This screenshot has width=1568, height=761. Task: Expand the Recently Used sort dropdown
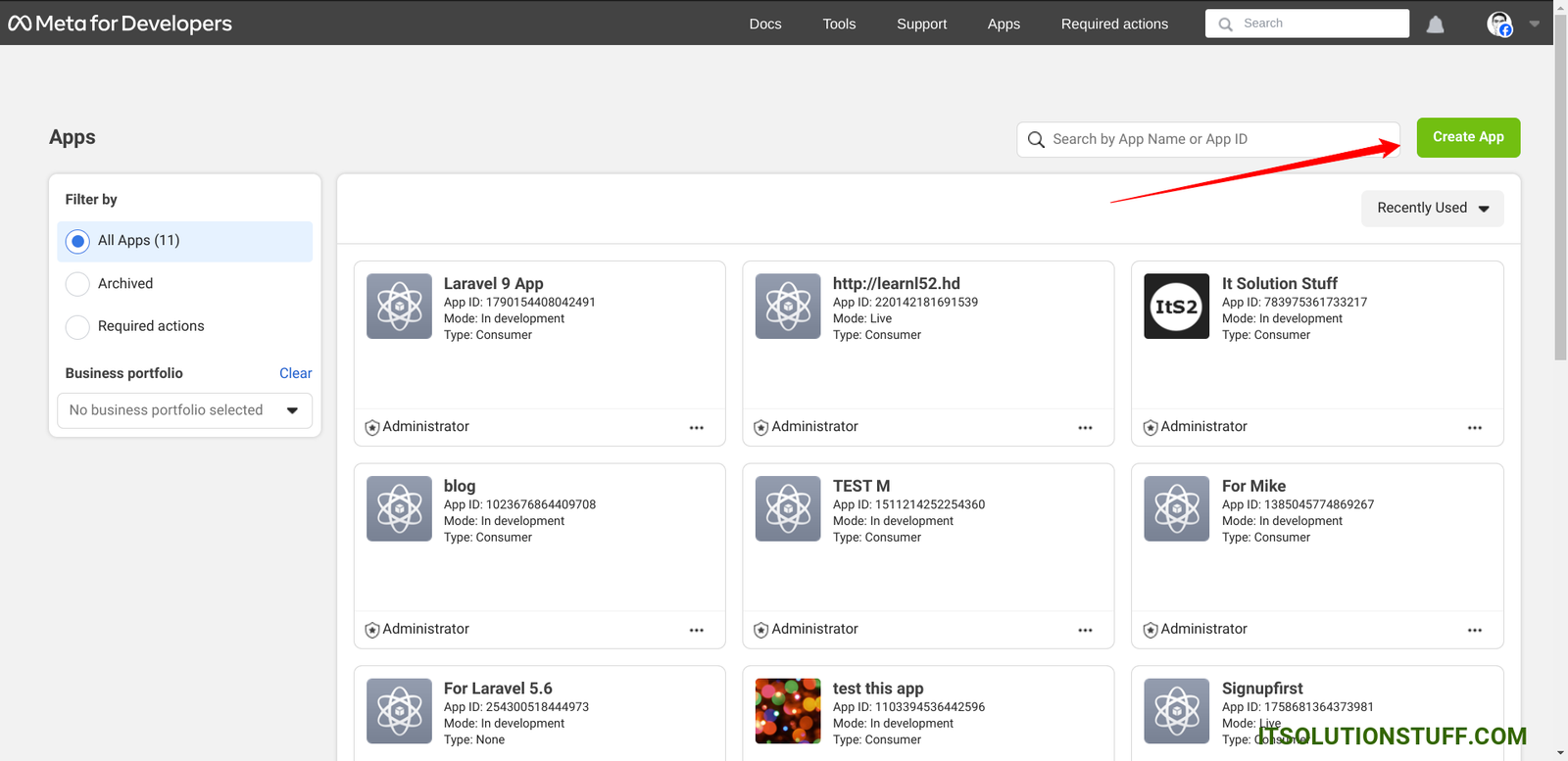tap(1432, 208)
